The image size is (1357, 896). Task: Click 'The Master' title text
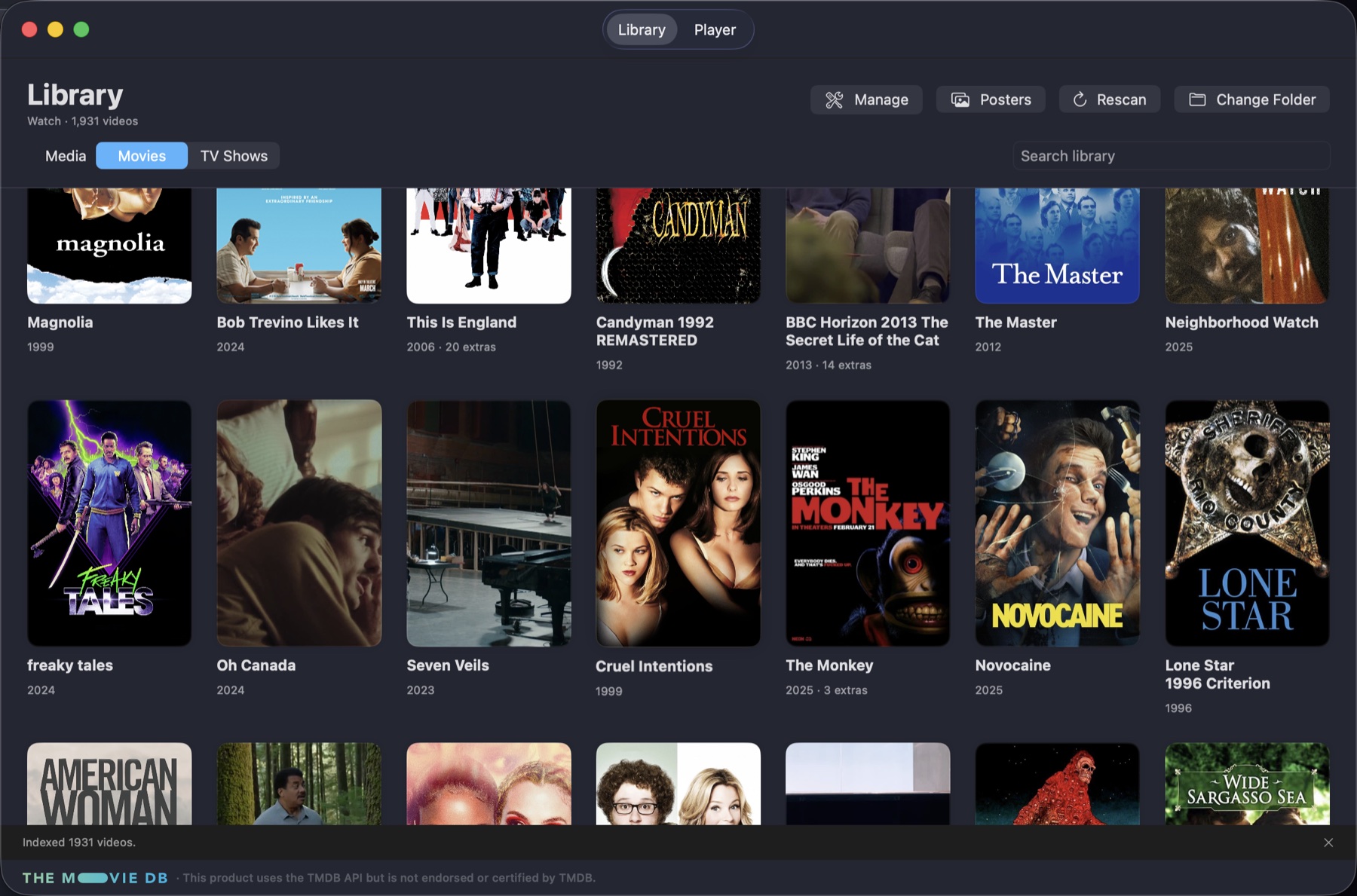[x=1016, y=322]
